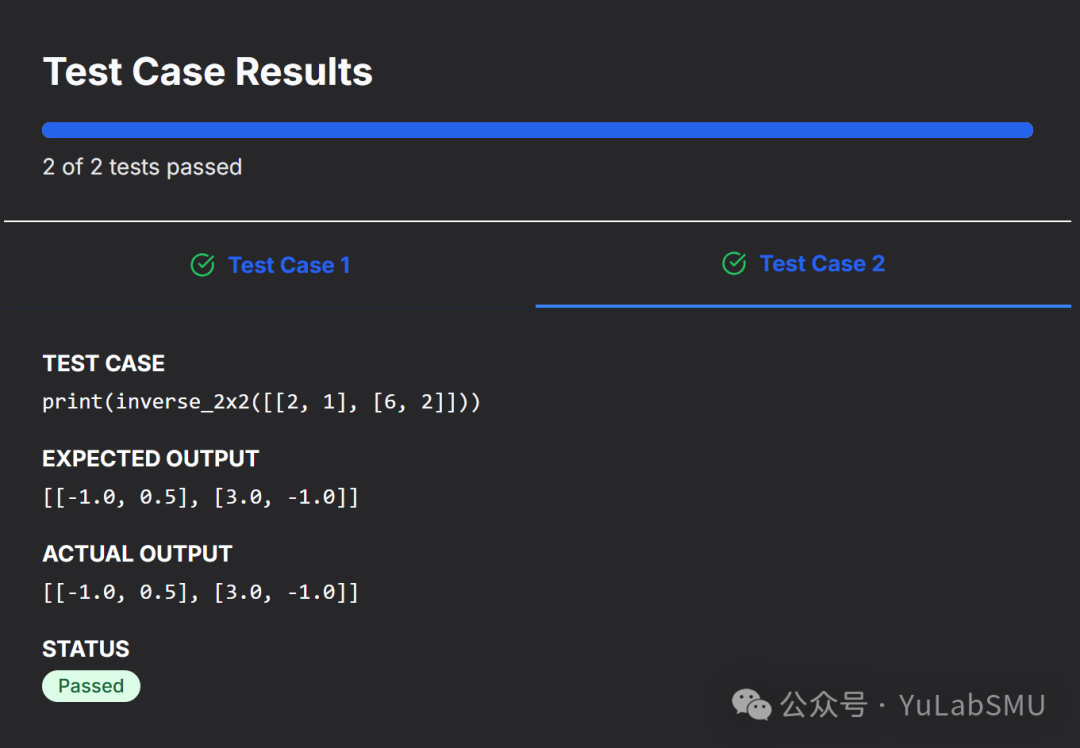Click the blue underline below Test Case 2

[x=803, y=306]
